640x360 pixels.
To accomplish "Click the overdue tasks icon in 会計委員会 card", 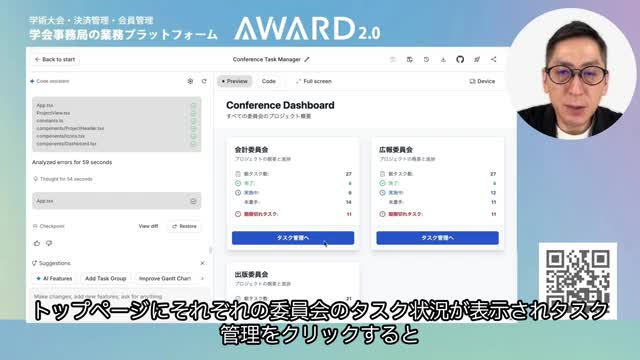I will coord(238,214).
